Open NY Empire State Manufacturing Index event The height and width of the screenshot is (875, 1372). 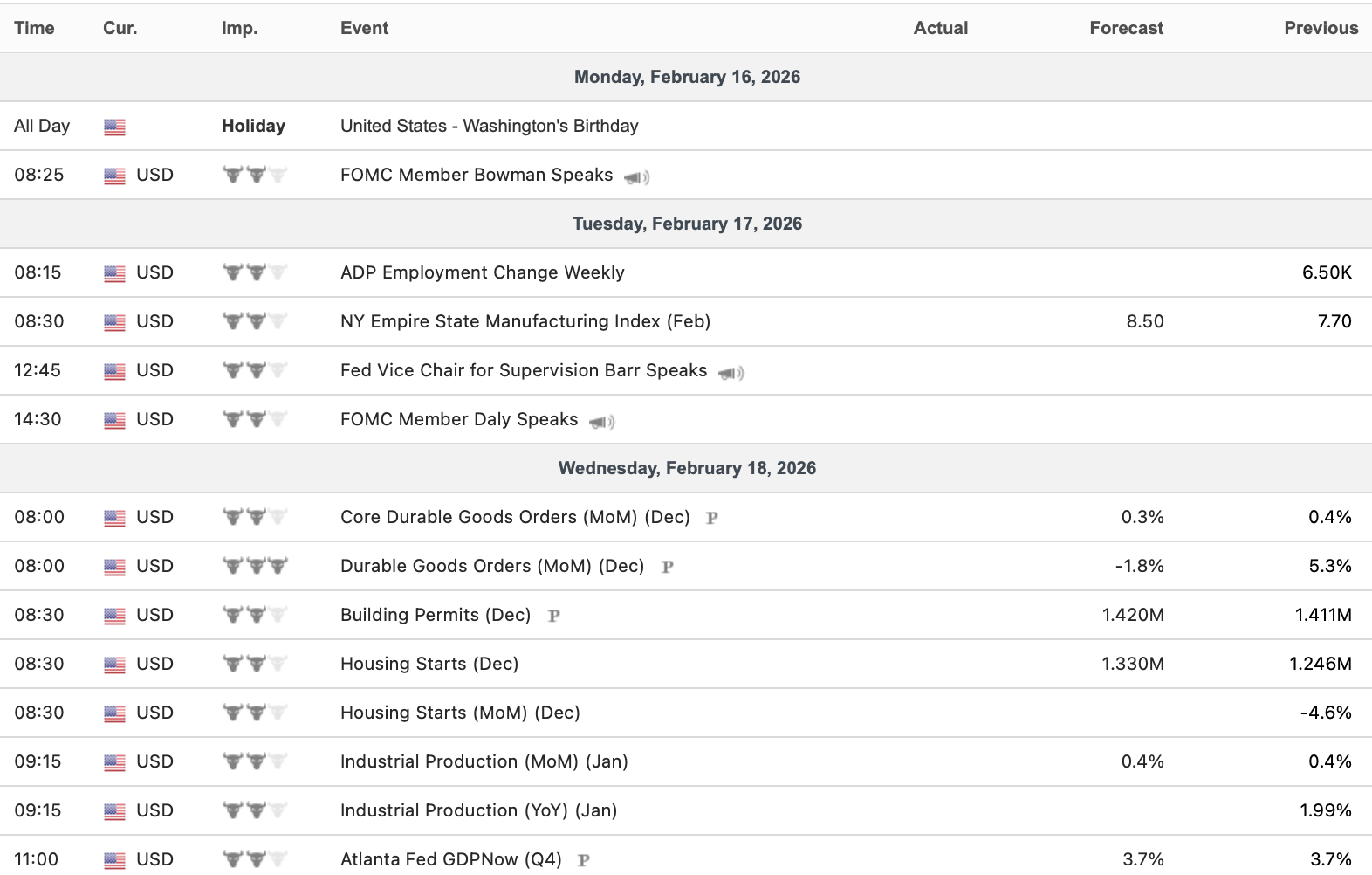525,321
